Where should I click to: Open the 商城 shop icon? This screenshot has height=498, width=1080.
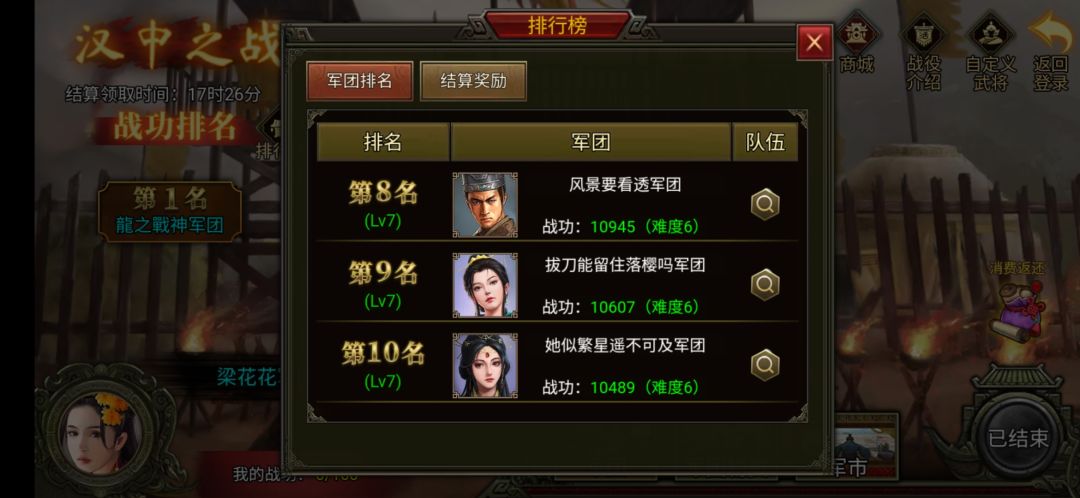[858, 45]
